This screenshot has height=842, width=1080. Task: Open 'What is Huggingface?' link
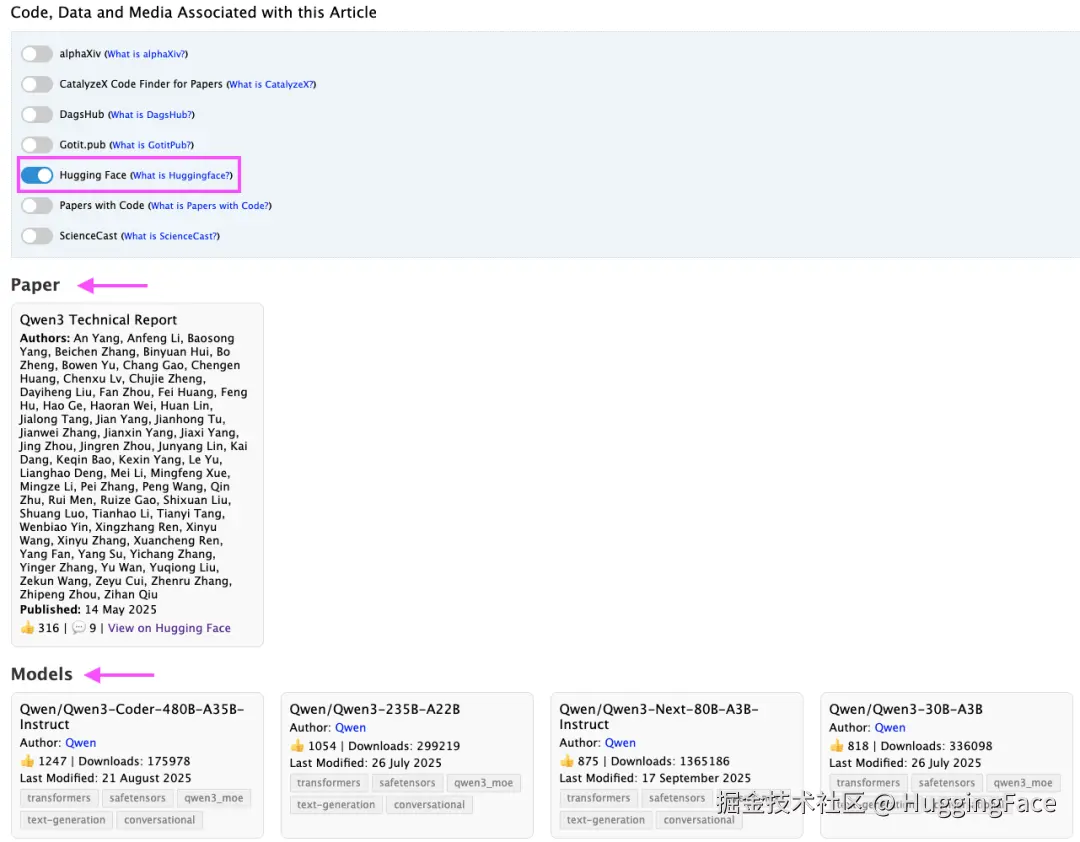[x=182, y=176]
